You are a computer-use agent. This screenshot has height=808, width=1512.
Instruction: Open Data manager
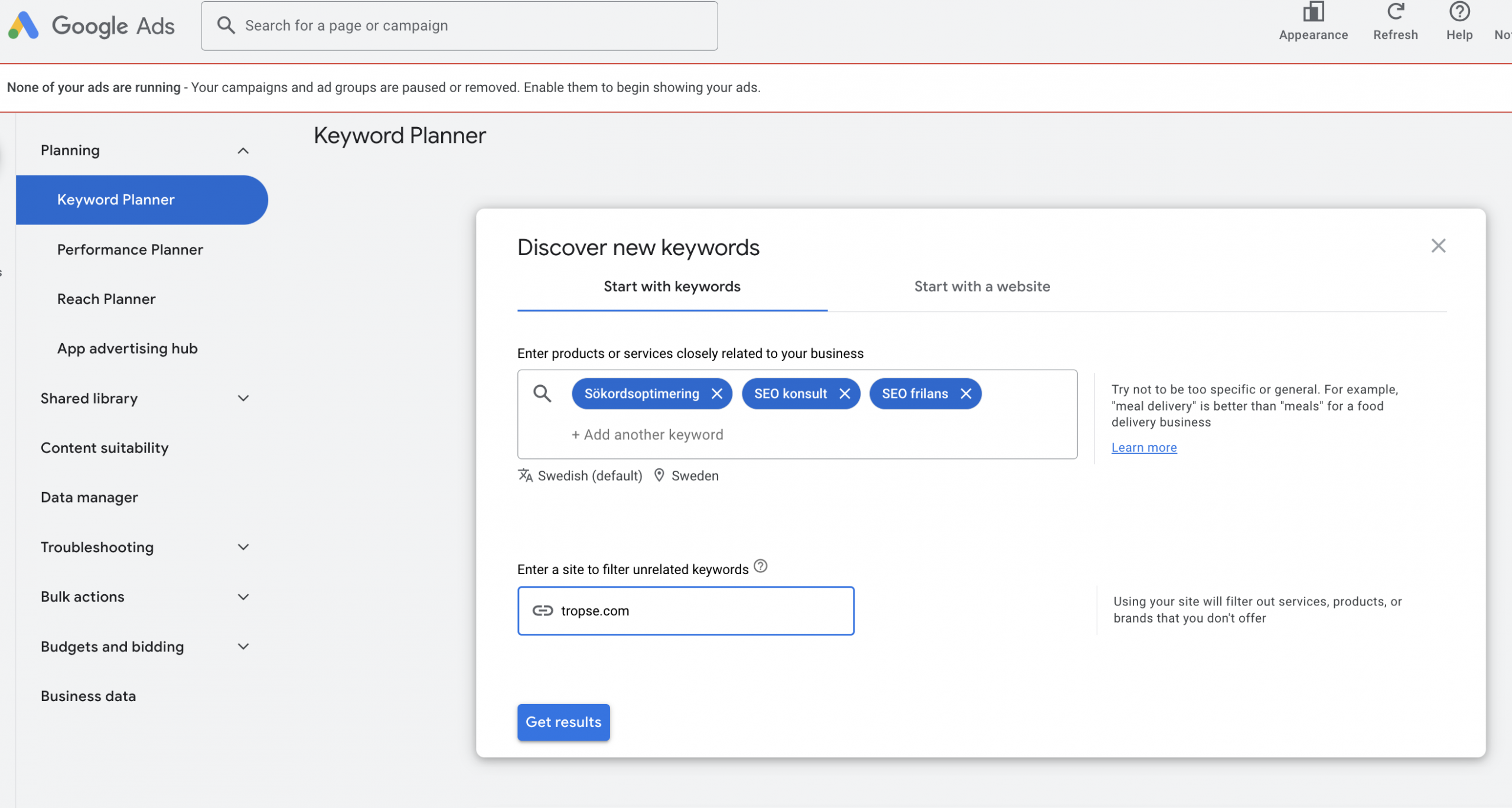point(89,497)
